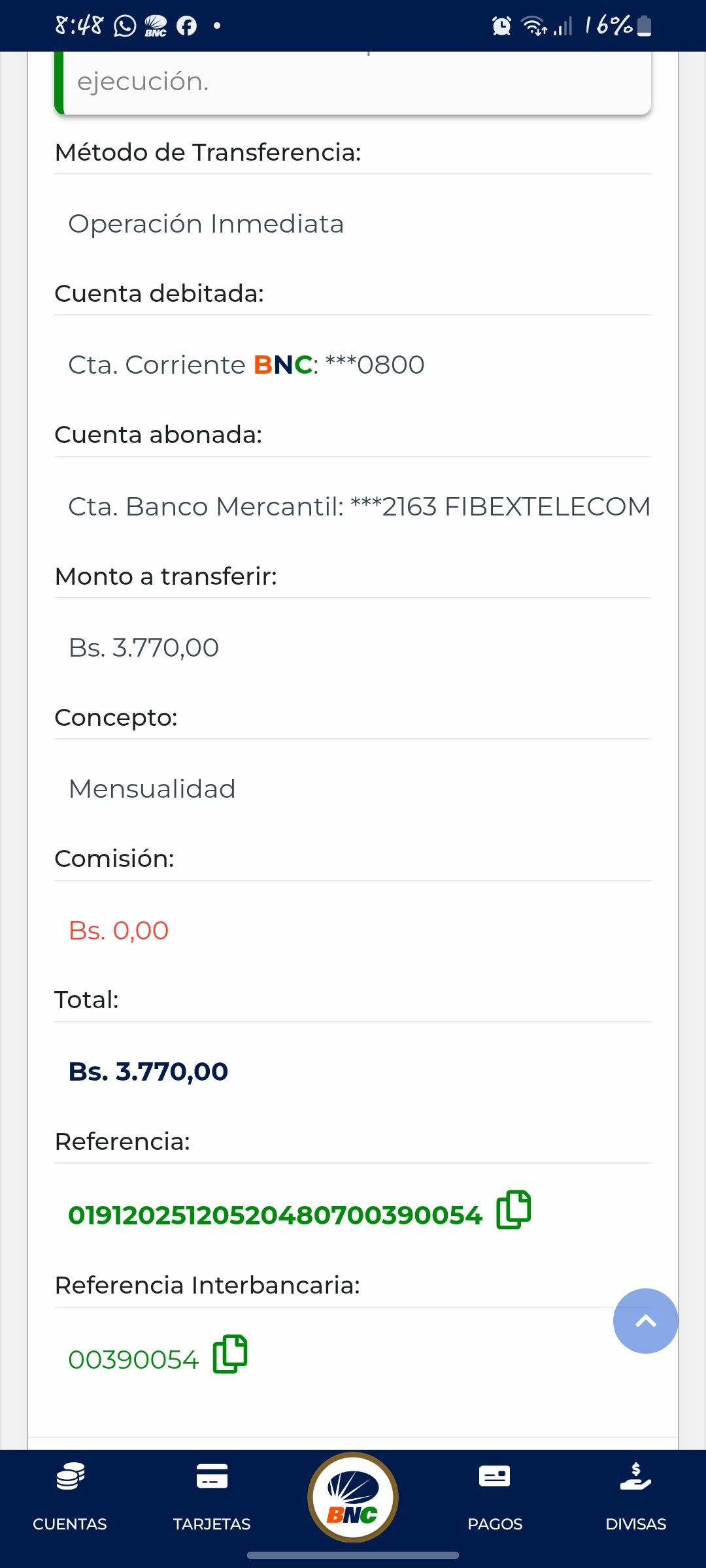Tap the Cta. Banco Mercantil FIBEXTELECOM account
Screen dimensions: 706x1568
(360, 506)
